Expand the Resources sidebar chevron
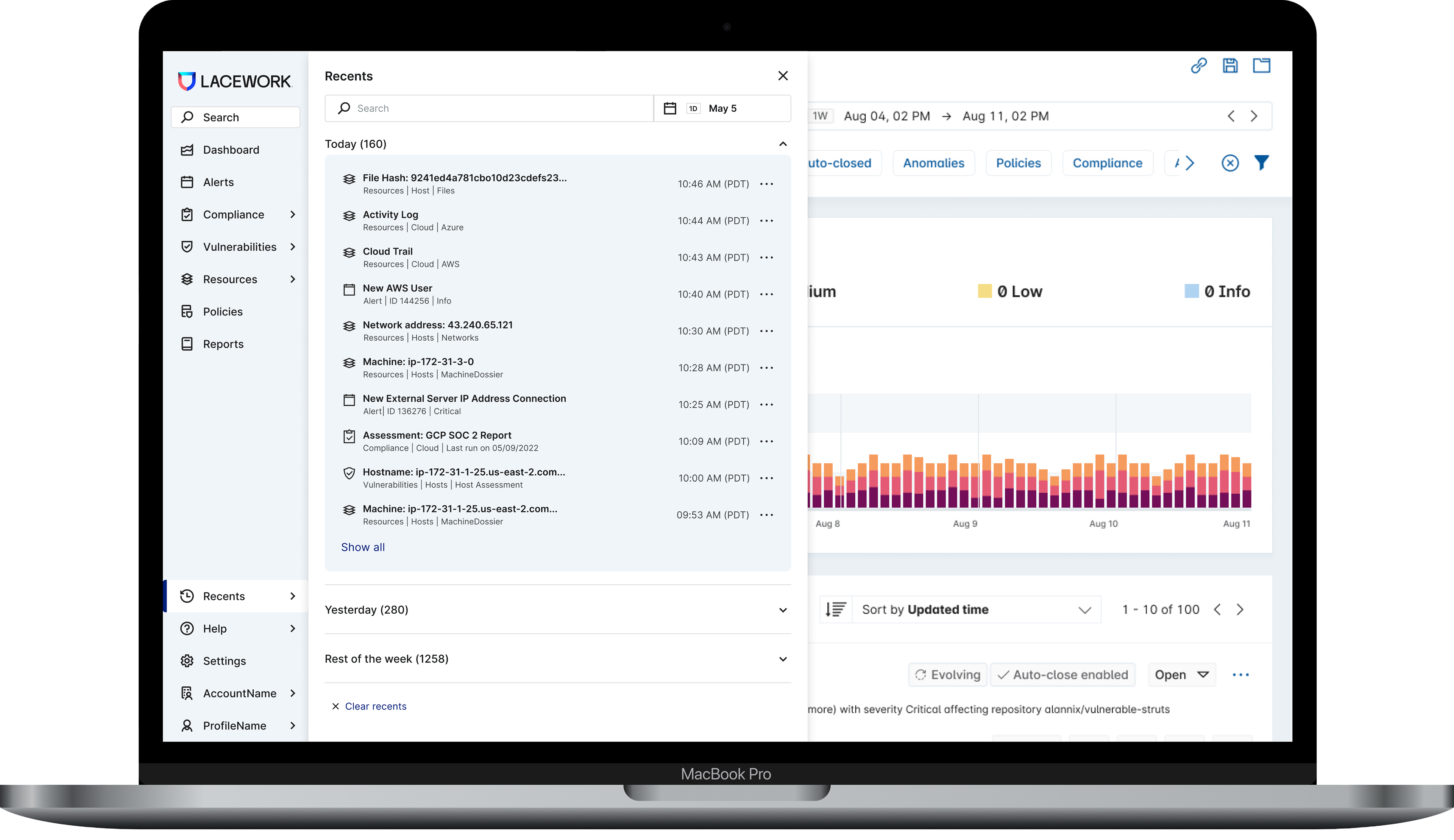1454x840 pixels. tap(293, 279)
